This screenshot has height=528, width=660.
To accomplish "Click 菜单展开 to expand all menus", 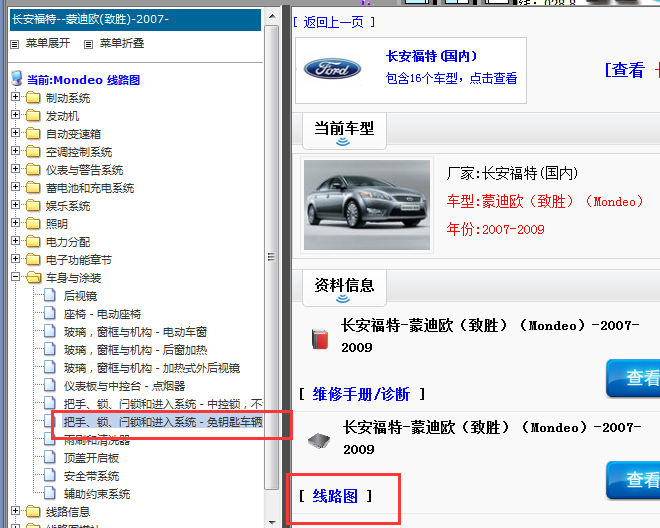I will click(48, 43).
